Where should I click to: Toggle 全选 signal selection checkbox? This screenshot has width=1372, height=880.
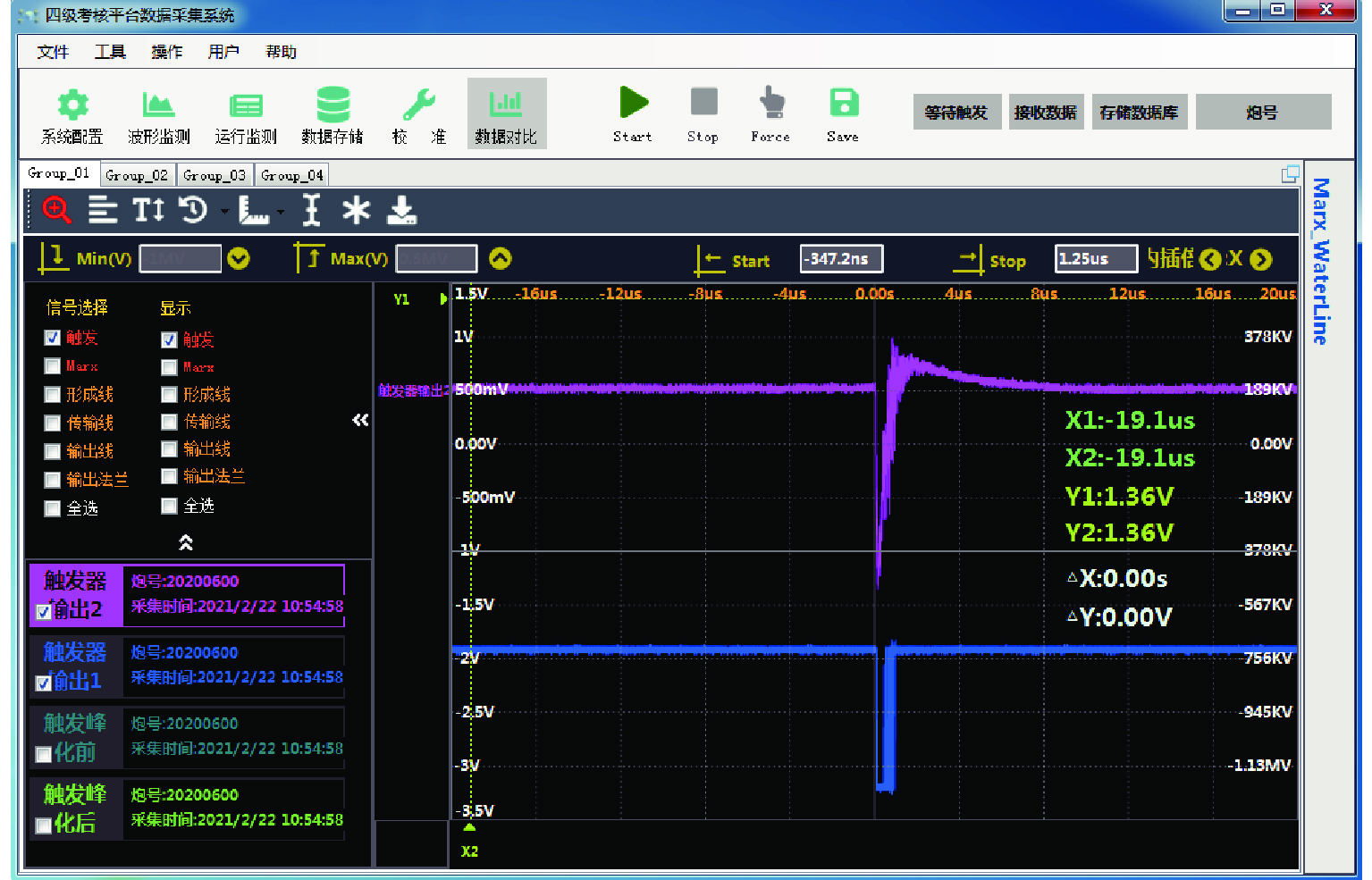(52, 508)
